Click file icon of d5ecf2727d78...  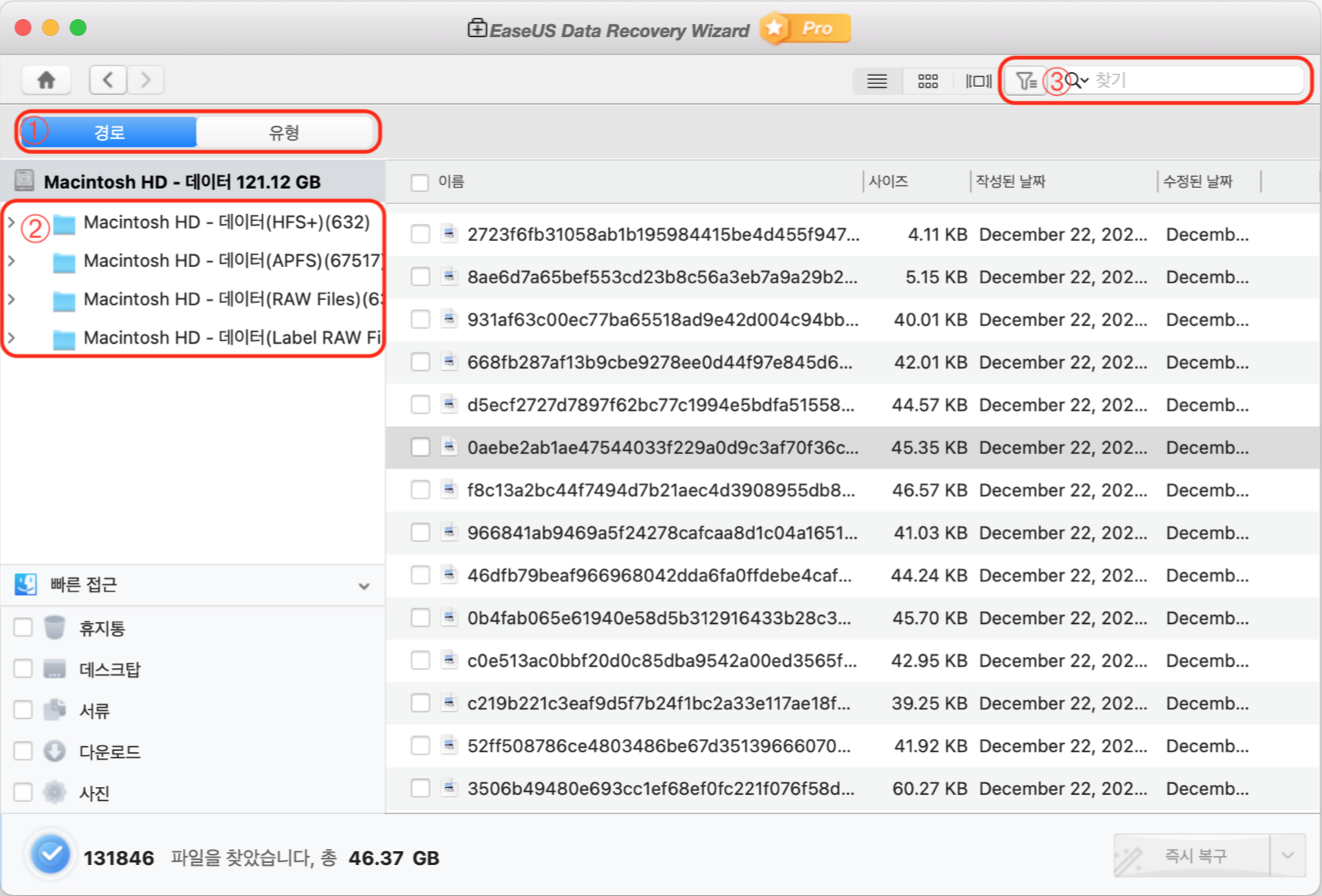pyautogui.click(x=449, y=404)
